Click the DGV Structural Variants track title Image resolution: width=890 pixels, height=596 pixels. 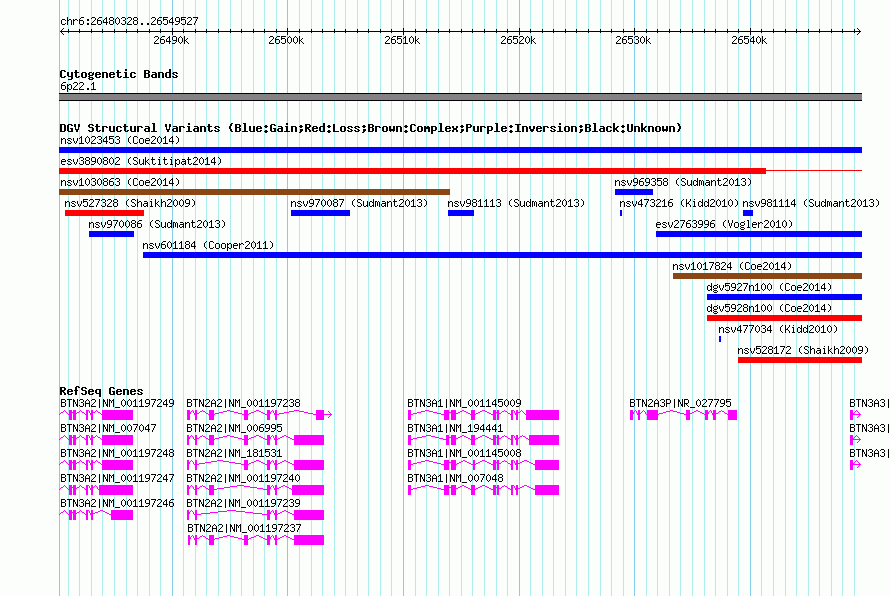point(370,128)
